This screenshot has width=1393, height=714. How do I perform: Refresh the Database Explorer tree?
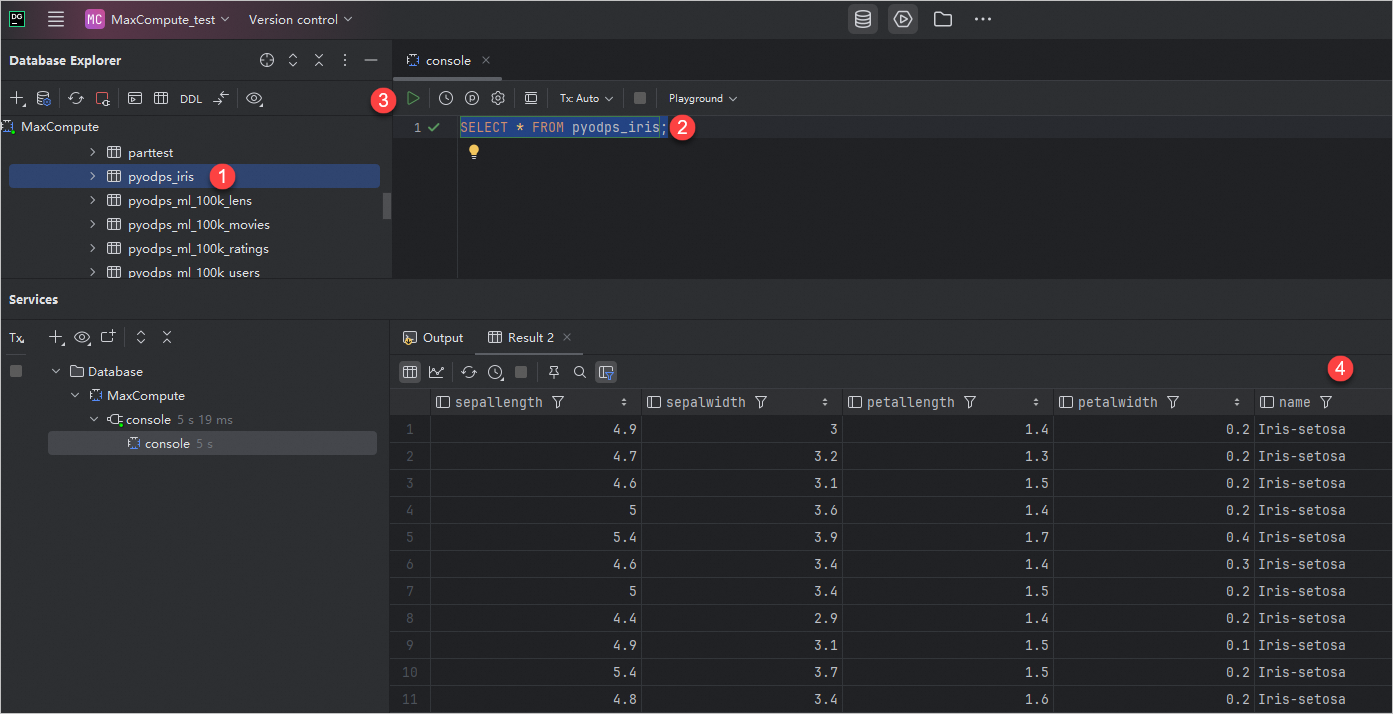point(76,99)
